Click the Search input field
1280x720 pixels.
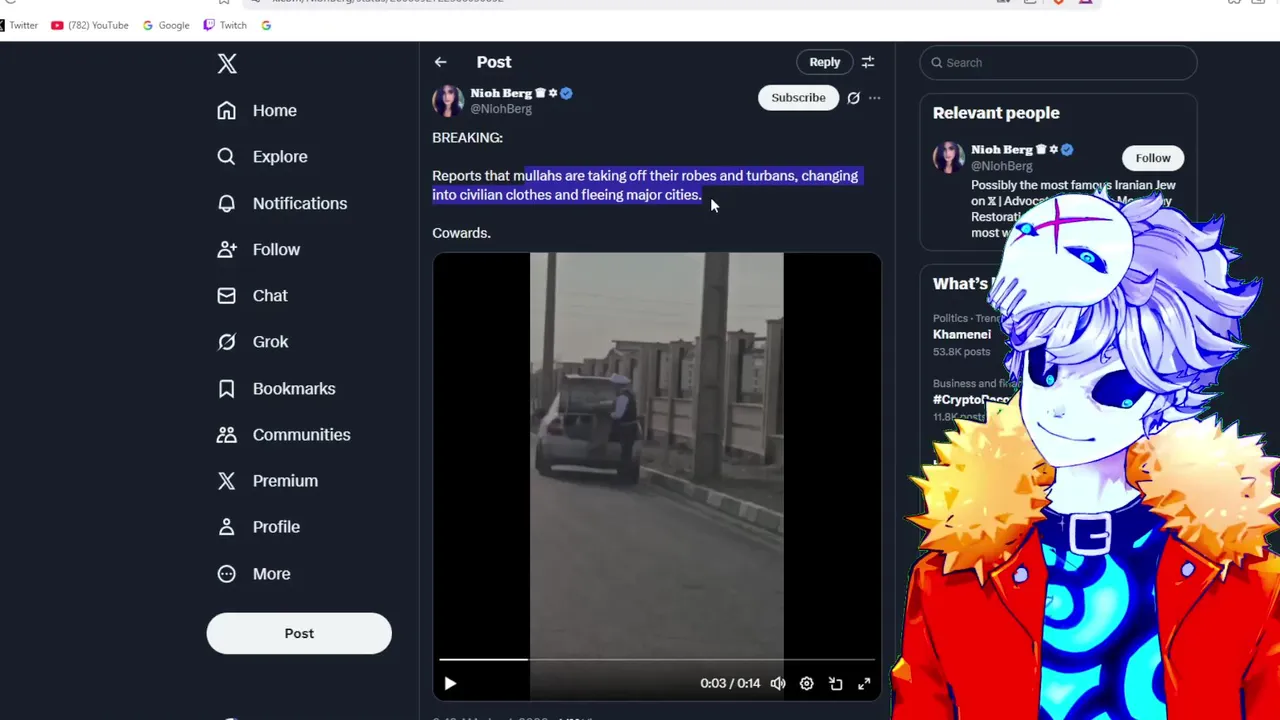click(x=1058, y=63)
